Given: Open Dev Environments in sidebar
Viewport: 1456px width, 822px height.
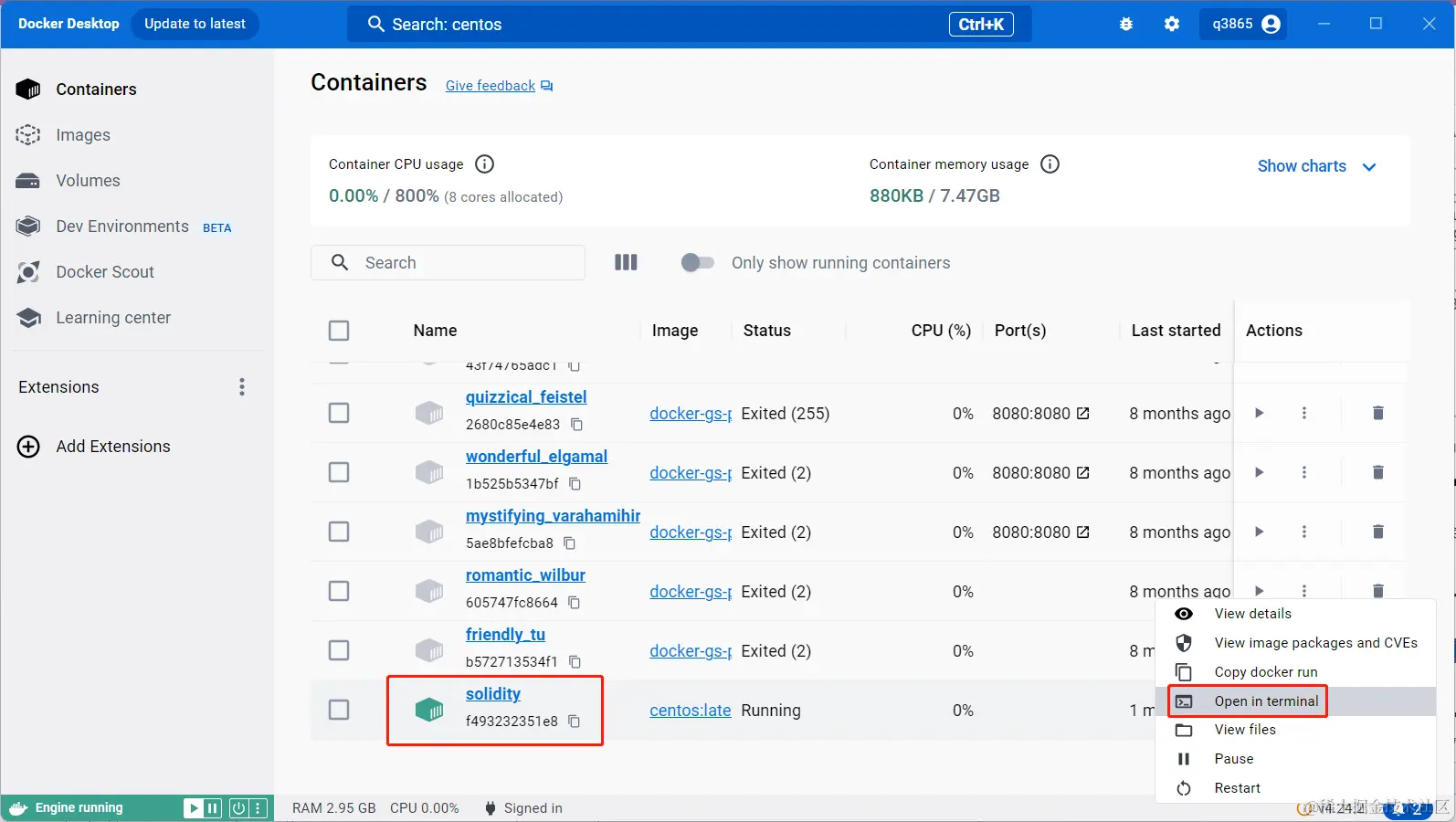Looking at the screenshot, I should coord(137,227).
